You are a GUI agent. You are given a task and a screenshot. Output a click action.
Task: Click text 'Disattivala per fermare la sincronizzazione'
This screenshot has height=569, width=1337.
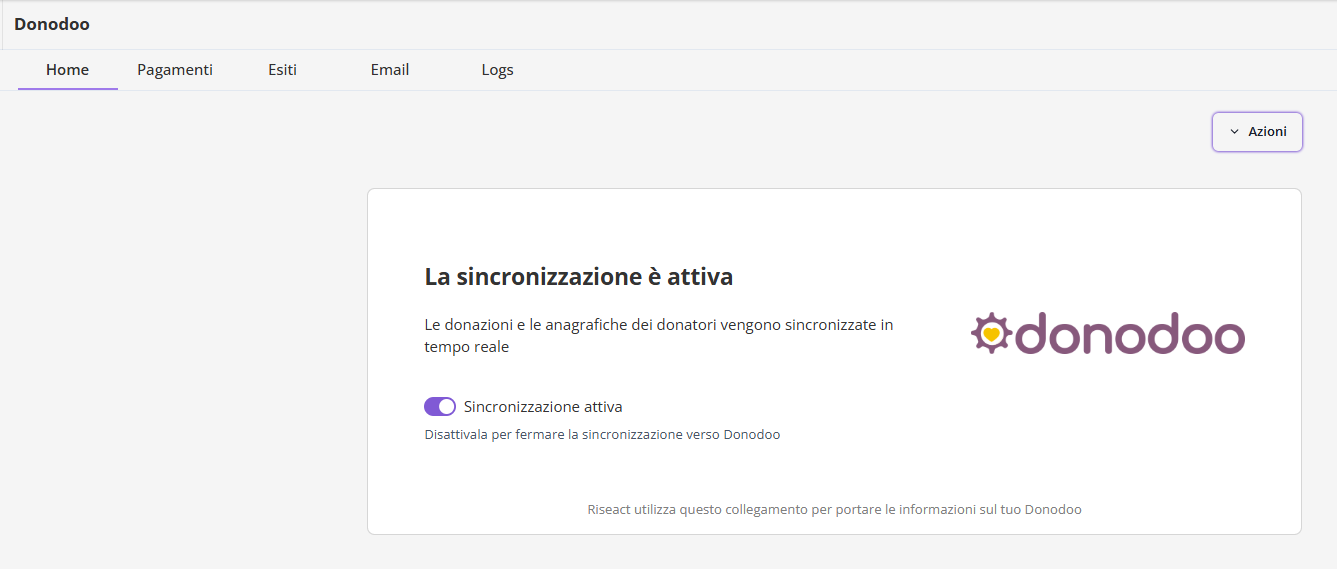pos(602,435)
